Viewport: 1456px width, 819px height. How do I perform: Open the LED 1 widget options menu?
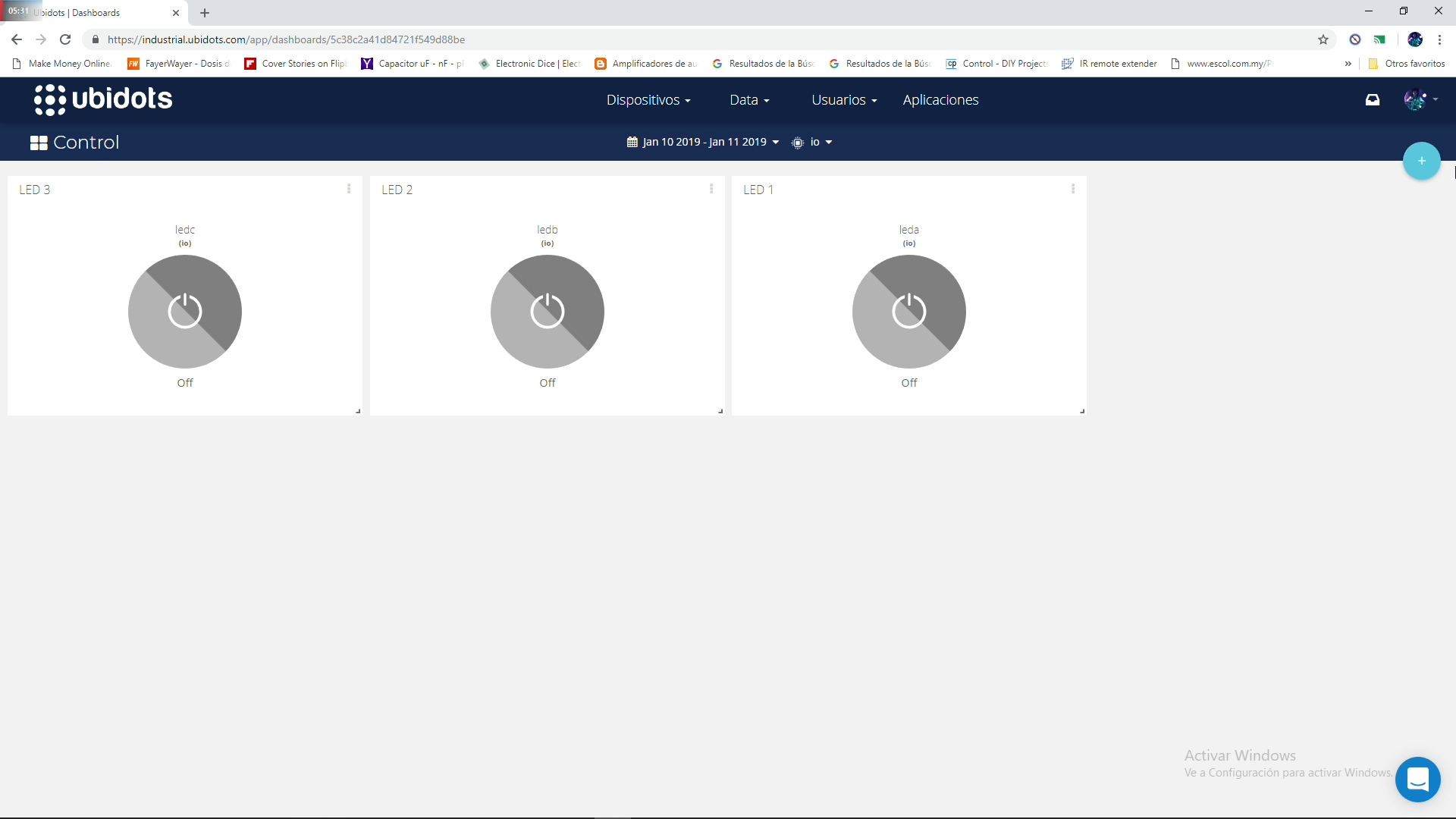pos(1073,189)
